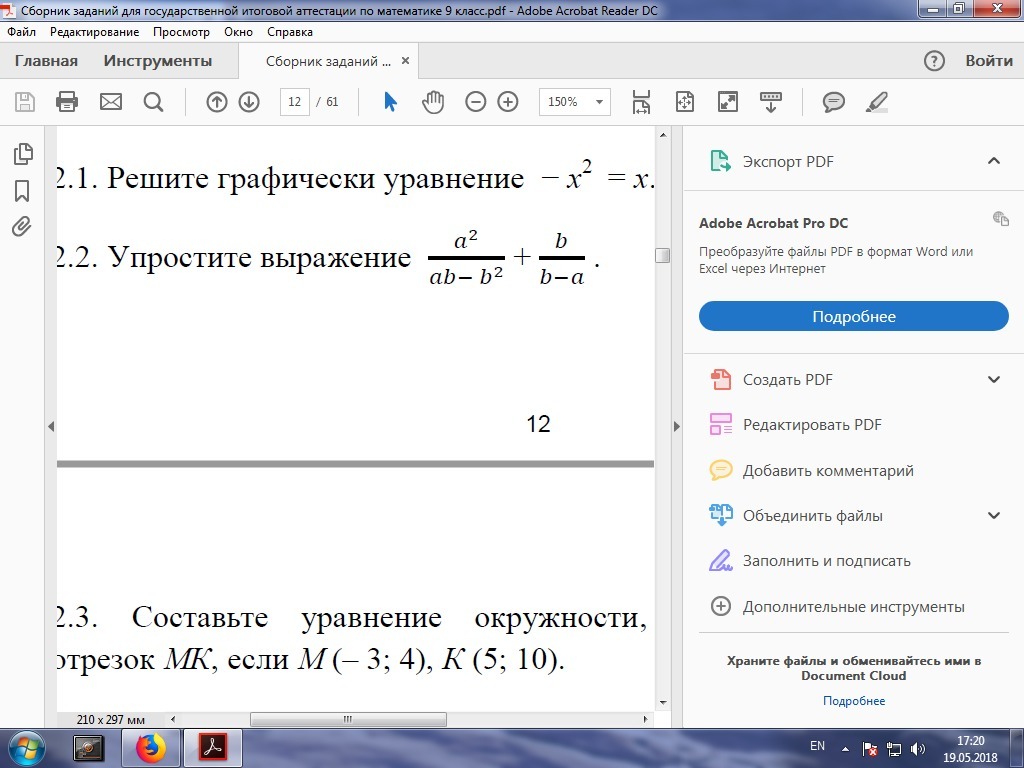
Task: Click the page number input field
Action: tap(295, 102)
